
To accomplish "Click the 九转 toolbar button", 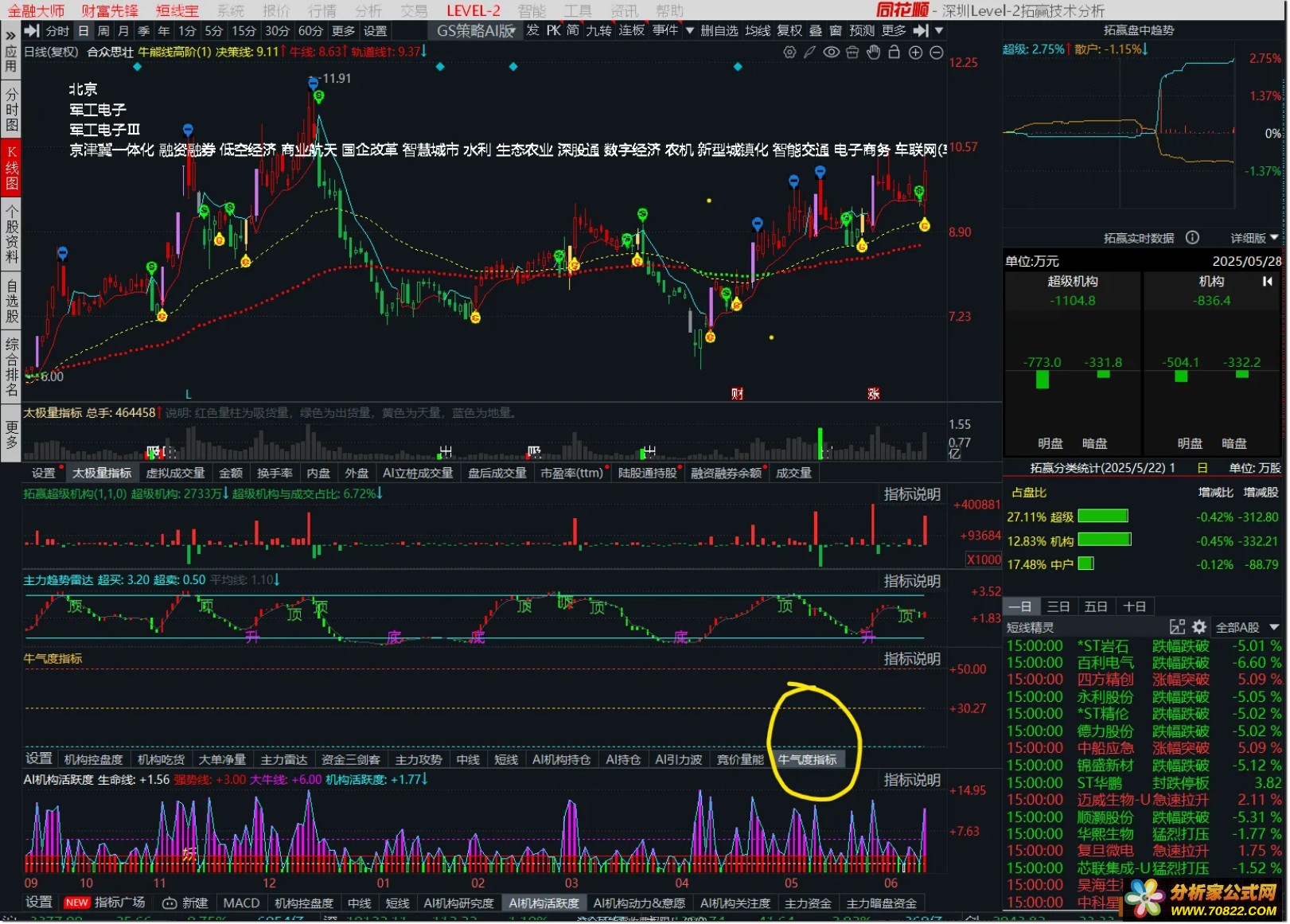I will (598, 30).
